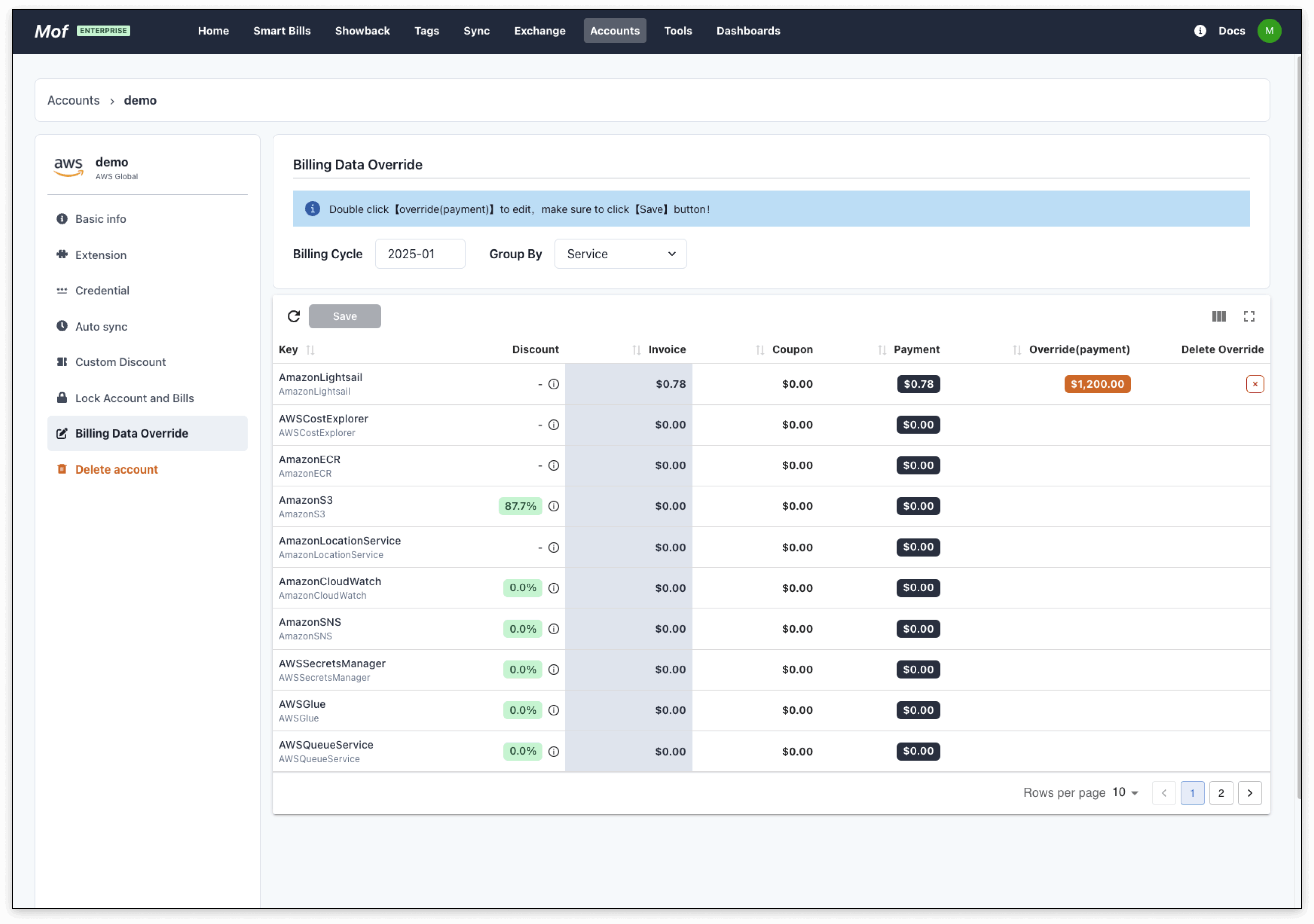Open Custom Discount in sidebar

(148, 362)
